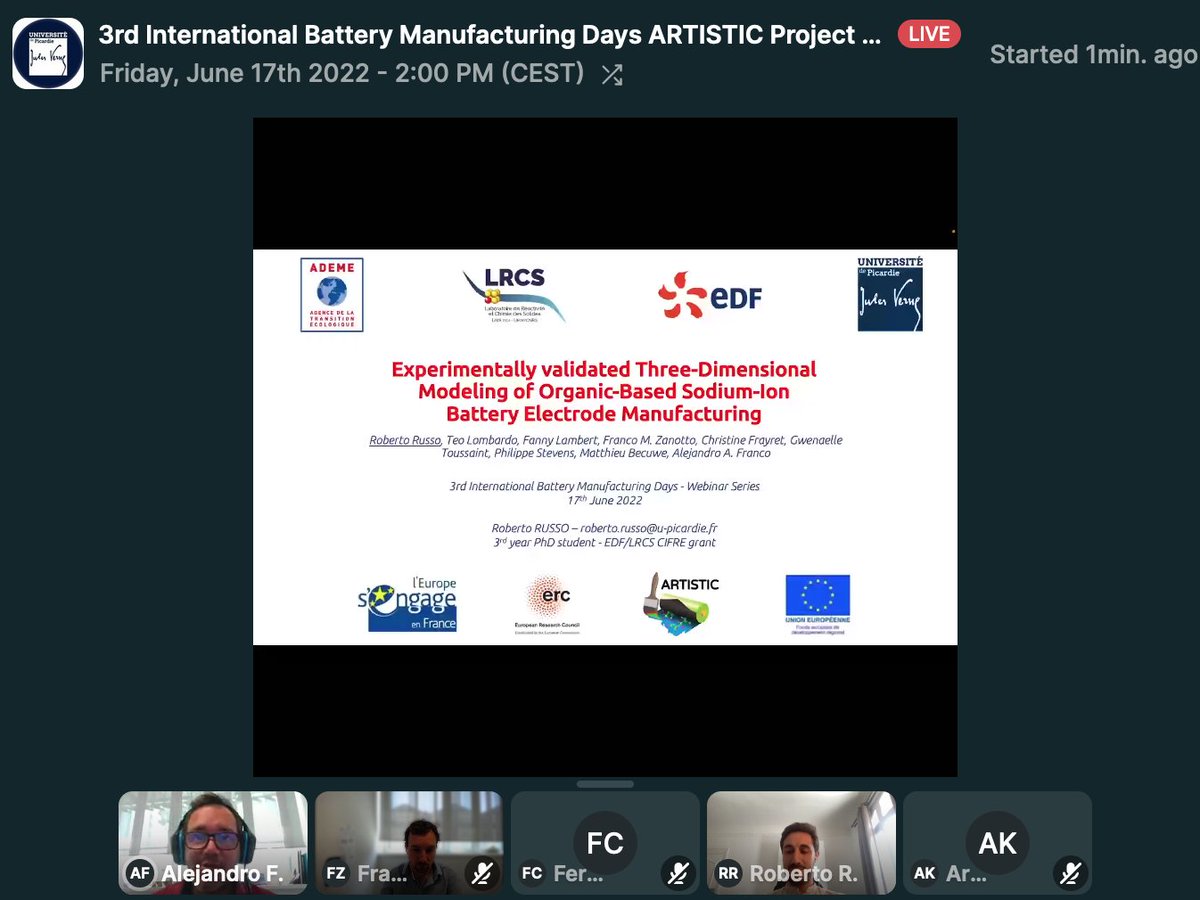Click the red slide title 'Experimentally validated Three-Dimensional Modeling'
This screenshot has height=900, width=1200.
(604, 391)
